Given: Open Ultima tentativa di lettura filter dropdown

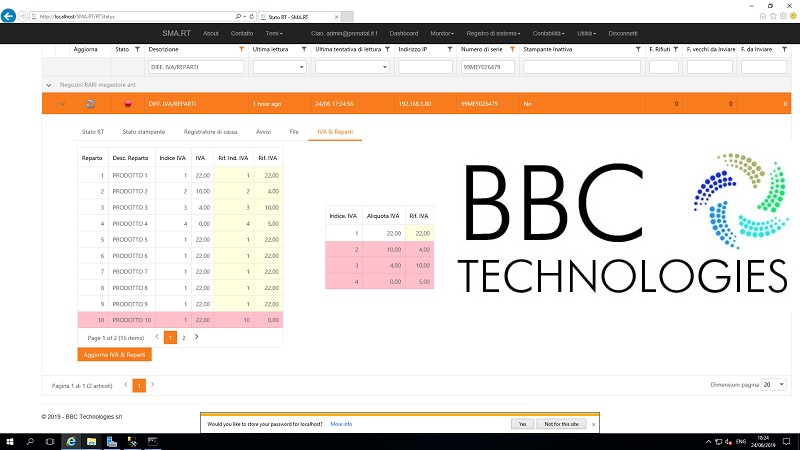Looking at the screenshot, I should pyautogui.click(x=385, y=67).
